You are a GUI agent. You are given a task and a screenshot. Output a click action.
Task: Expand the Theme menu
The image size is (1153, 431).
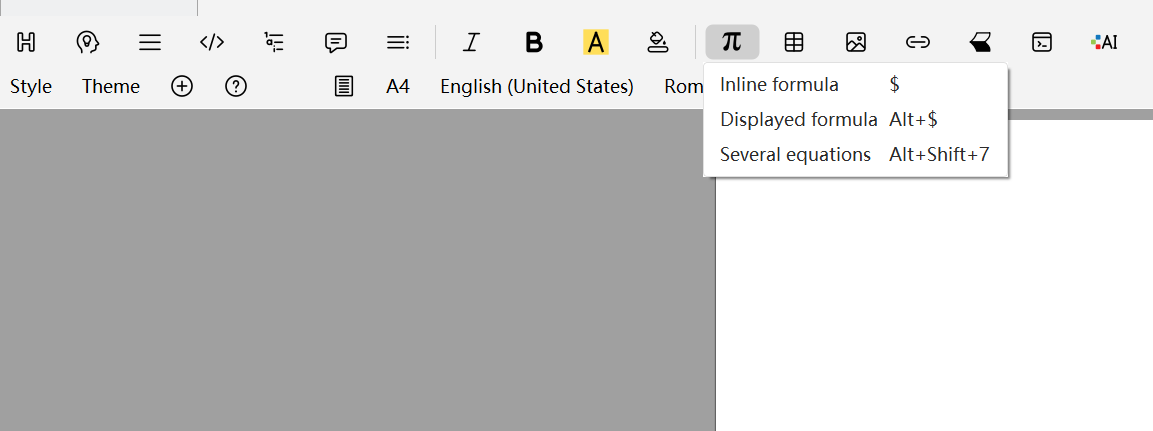point(111,87)
